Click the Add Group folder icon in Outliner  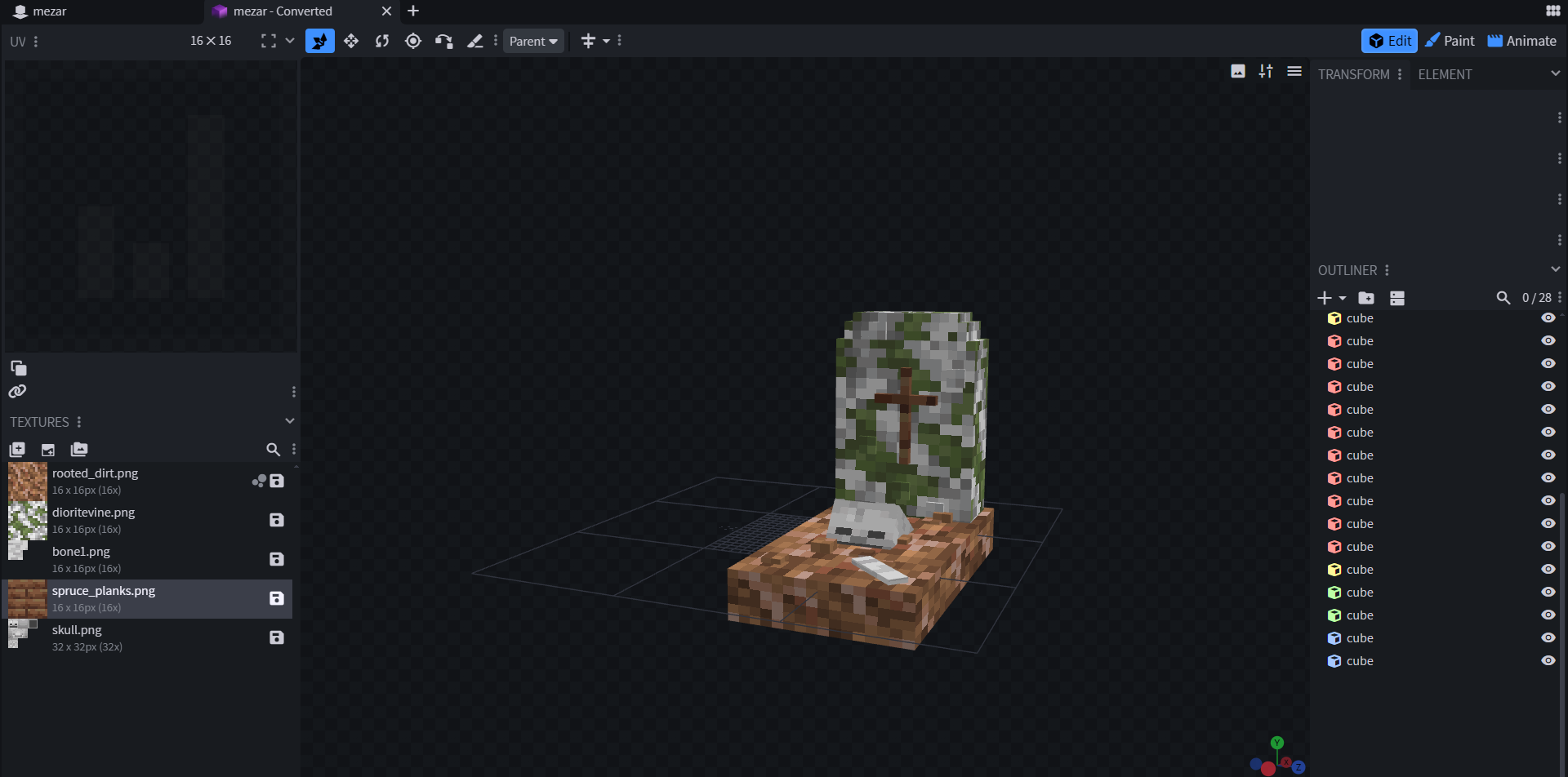(x=1366, y=298)
